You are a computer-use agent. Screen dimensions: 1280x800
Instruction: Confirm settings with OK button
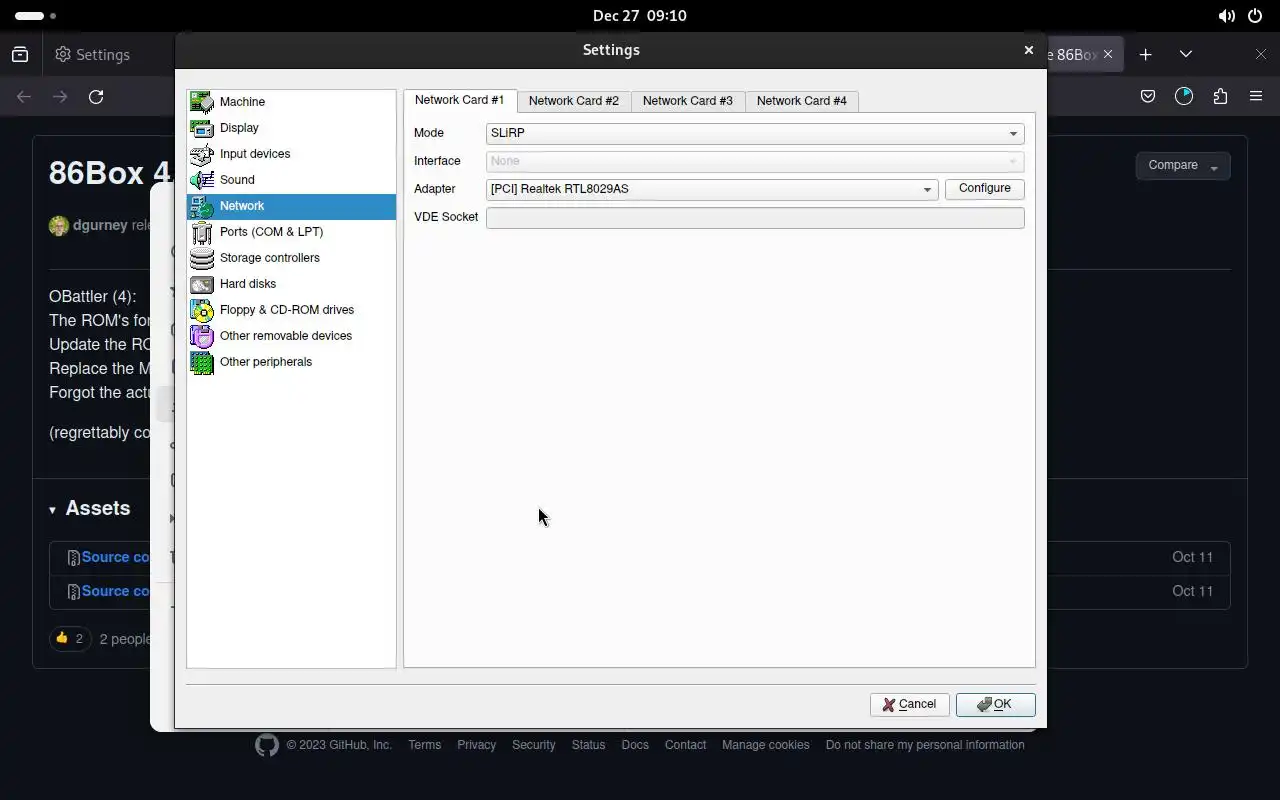(995, 705)
